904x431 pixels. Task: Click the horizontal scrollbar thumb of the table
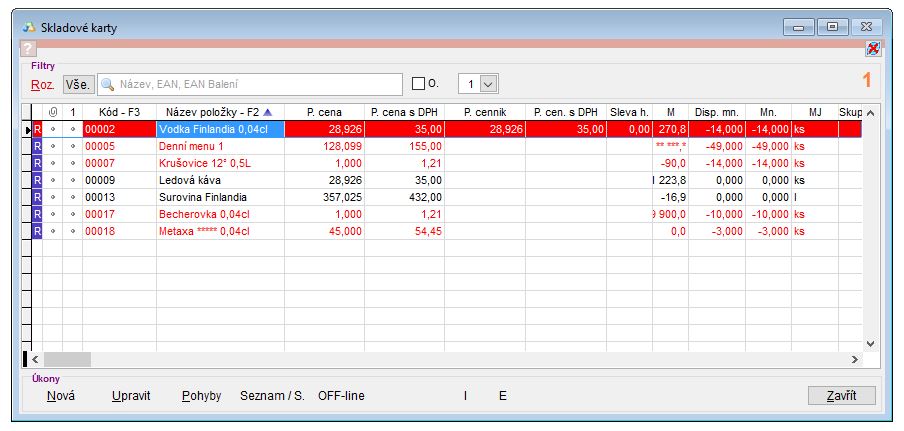click(67, 358)
